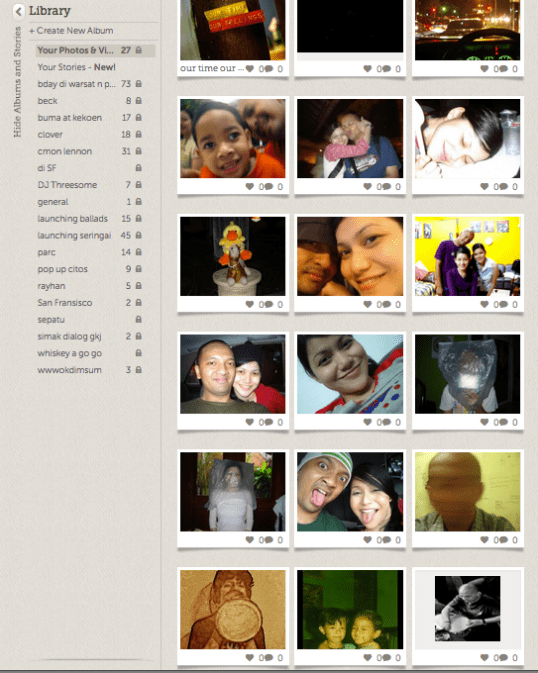
Task: Like the 'our time our' sticker photo
Action: (x=250, y=69)
